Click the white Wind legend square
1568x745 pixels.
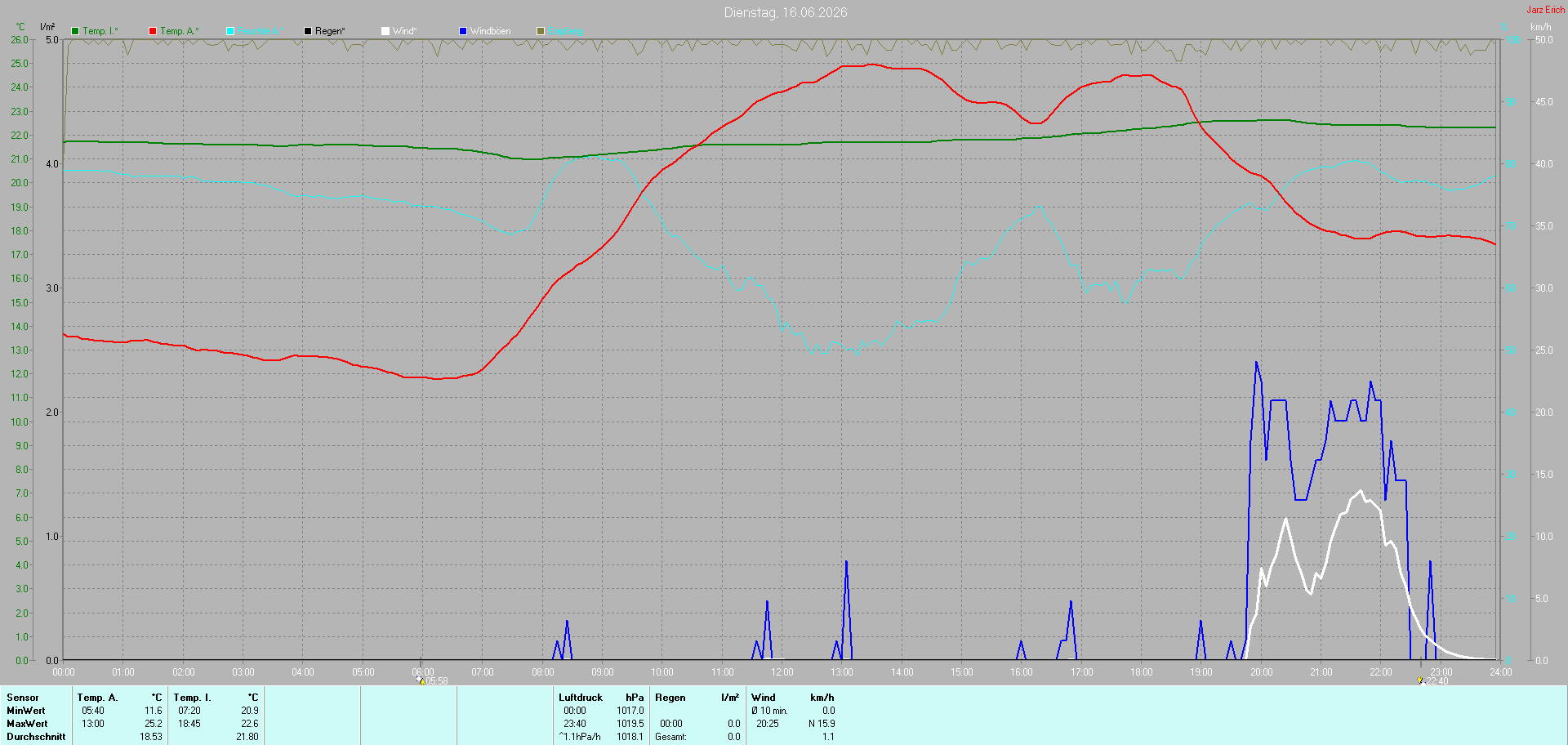pyautogui.click(x=385, y=31)
